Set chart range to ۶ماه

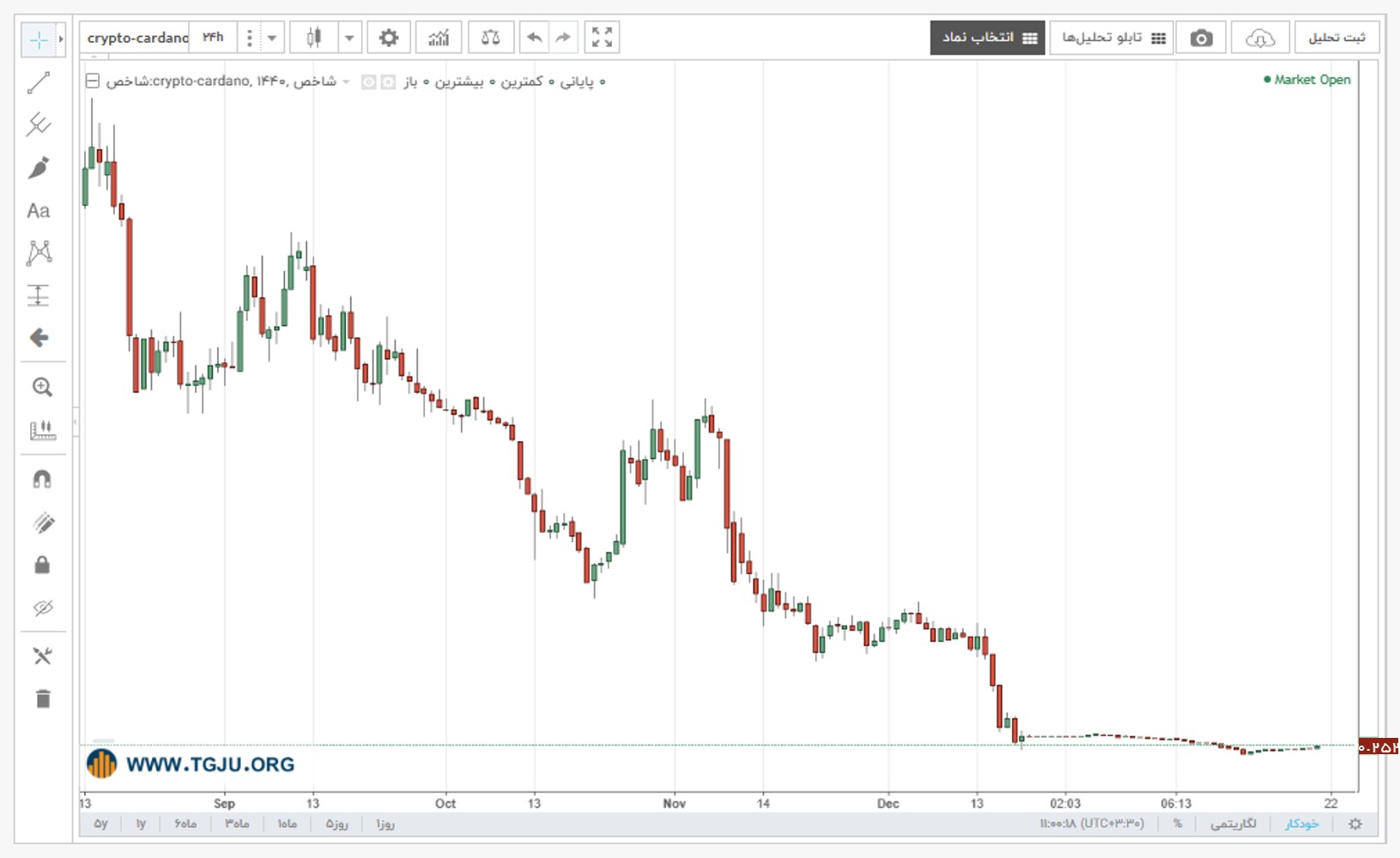pos(185,824)
